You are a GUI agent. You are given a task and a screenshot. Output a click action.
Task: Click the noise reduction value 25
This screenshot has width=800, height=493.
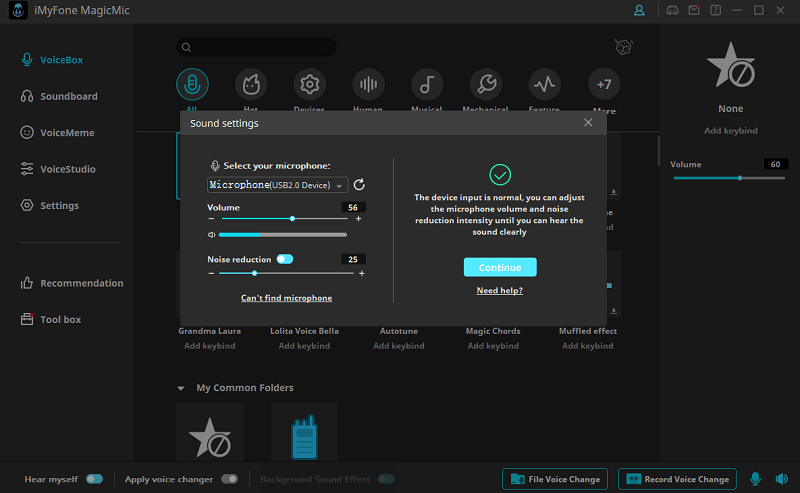[x=353, y=259]
